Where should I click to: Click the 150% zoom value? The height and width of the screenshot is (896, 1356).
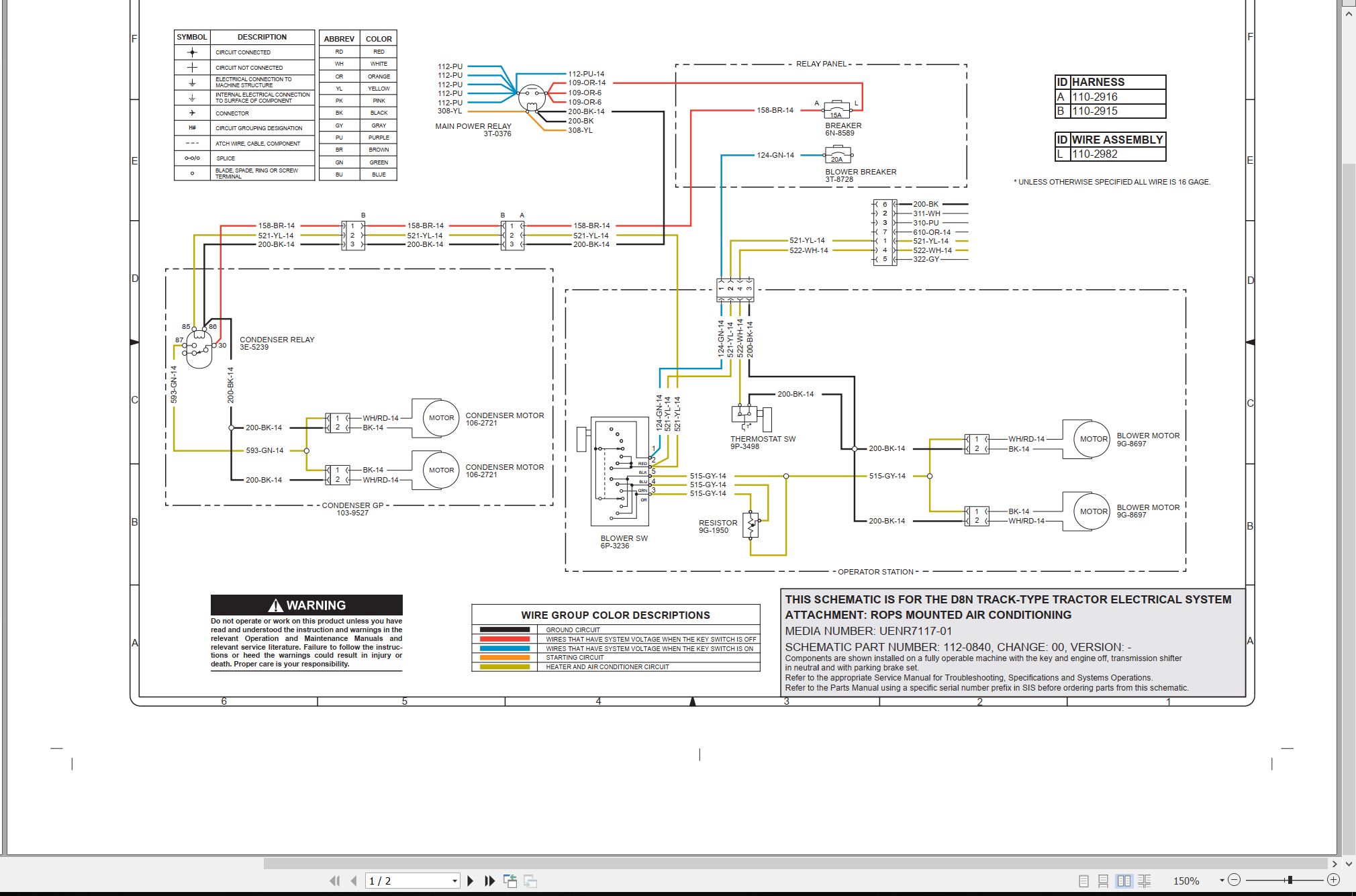click(1186, 881)
